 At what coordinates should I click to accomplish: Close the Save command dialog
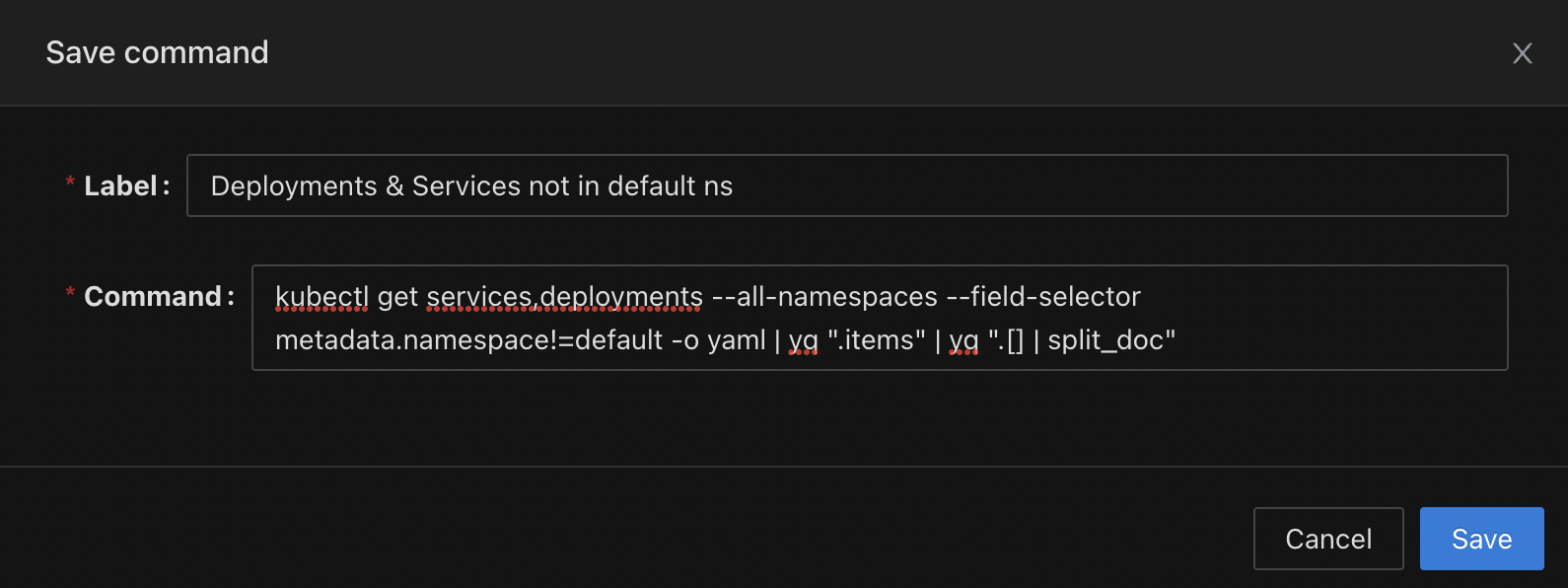point(1522,53)
